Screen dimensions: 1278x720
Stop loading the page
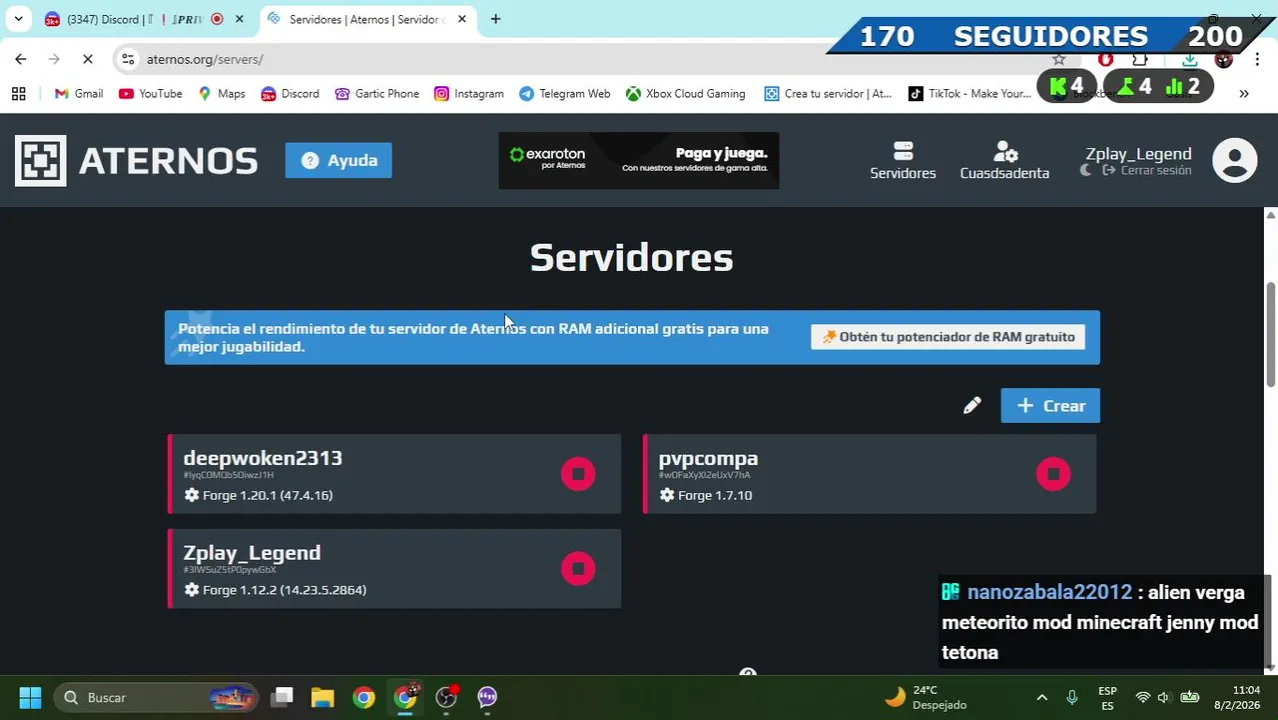pyautogui.click(x=87, y=59)
